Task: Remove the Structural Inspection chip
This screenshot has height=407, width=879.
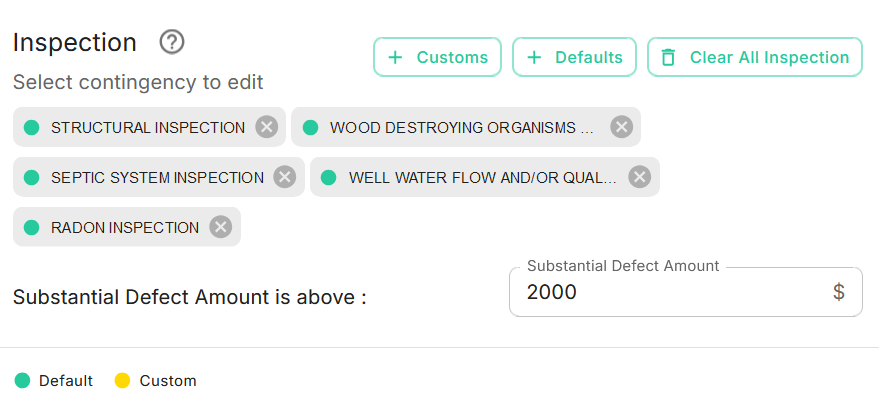Action: pyautogui.click(x=266, y=127)
